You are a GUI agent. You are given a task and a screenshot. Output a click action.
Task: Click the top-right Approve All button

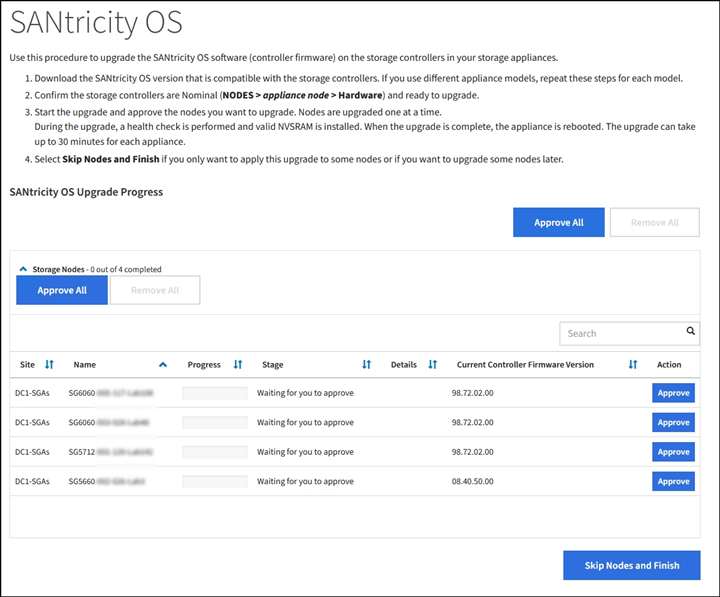[558, 223]
